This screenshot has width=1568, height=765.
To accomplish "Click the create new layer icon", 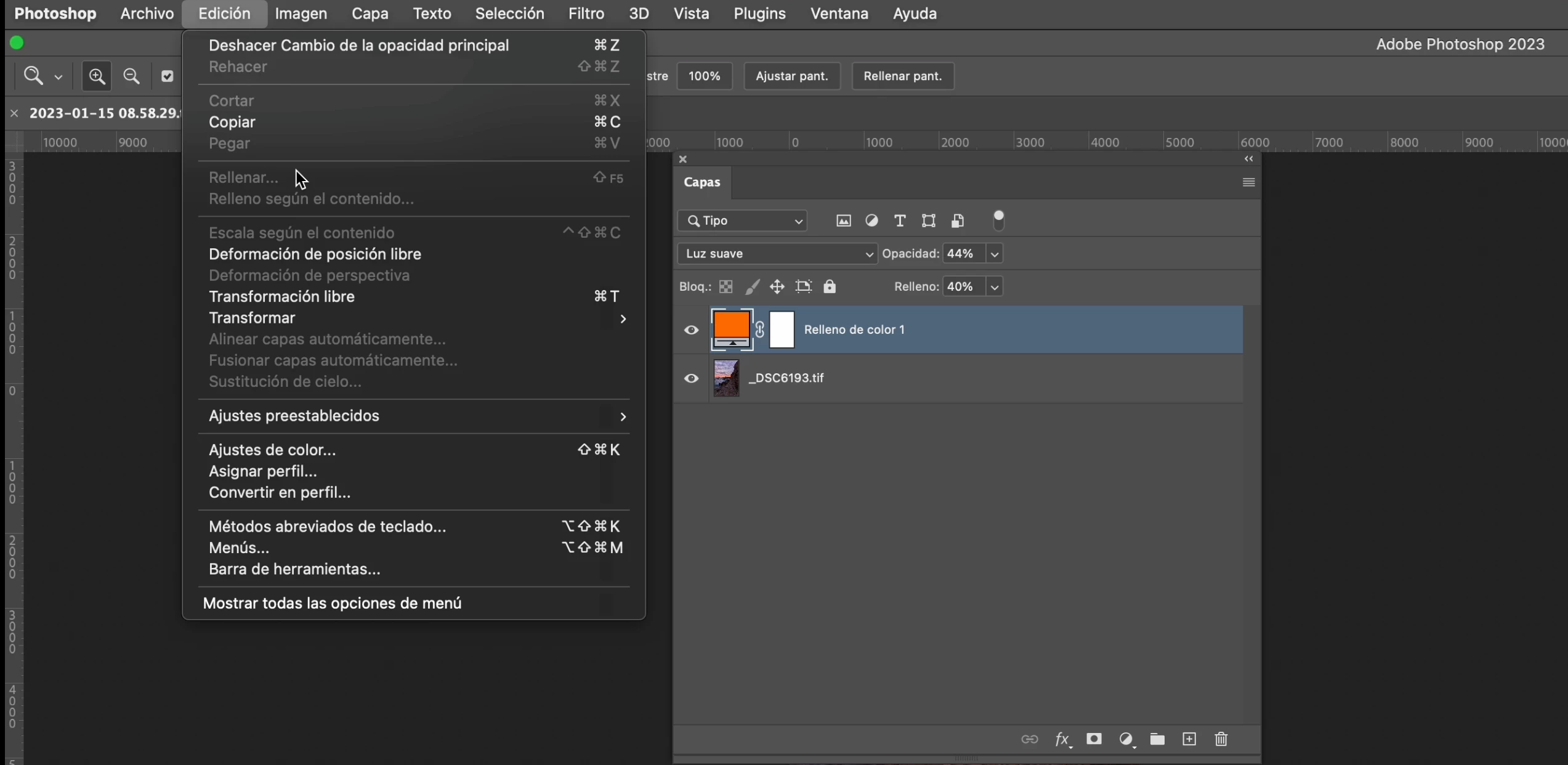I will (1189, 739).
